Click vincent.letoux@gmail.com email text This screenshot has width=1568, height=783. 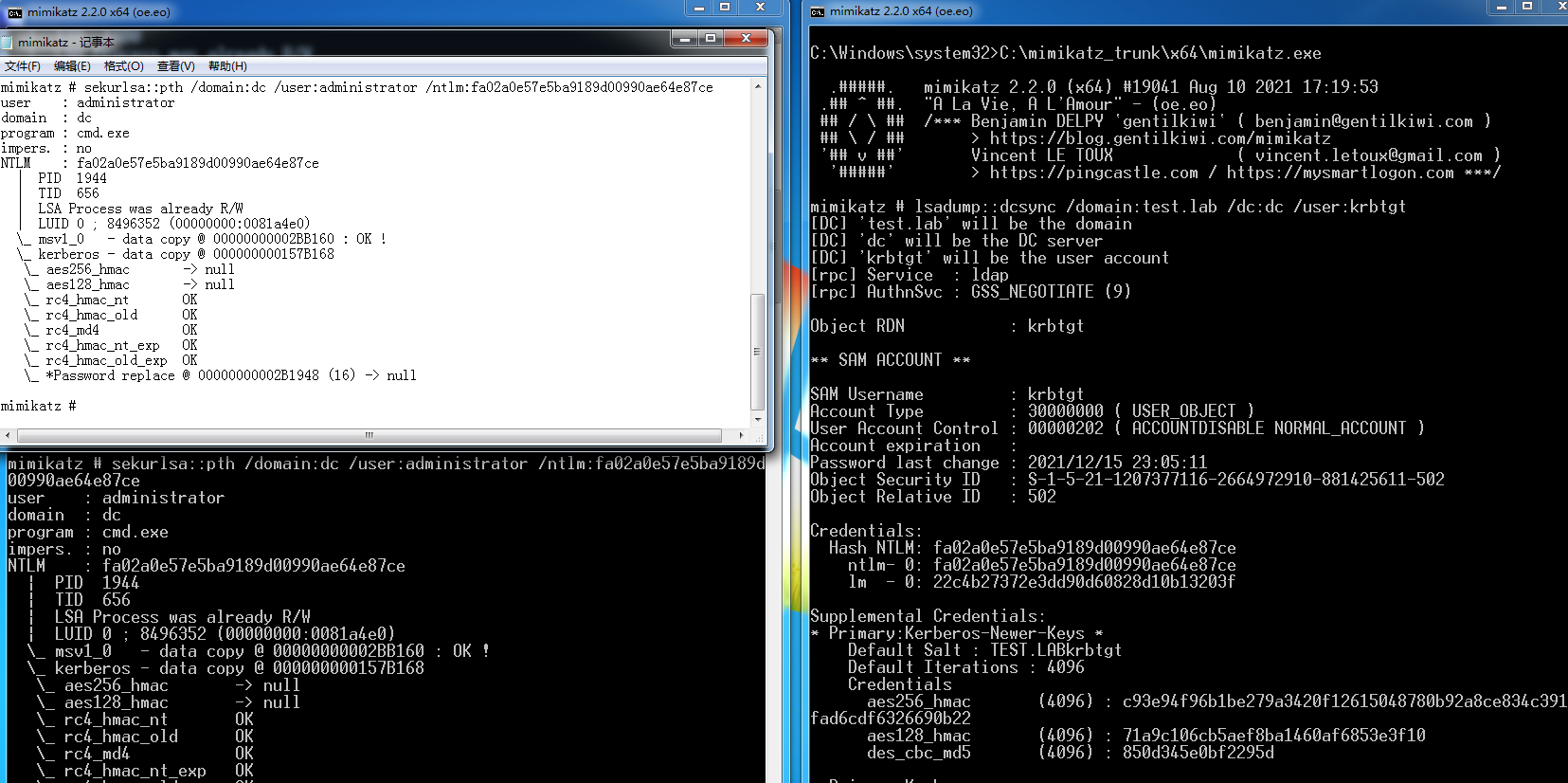point(1368,155)
